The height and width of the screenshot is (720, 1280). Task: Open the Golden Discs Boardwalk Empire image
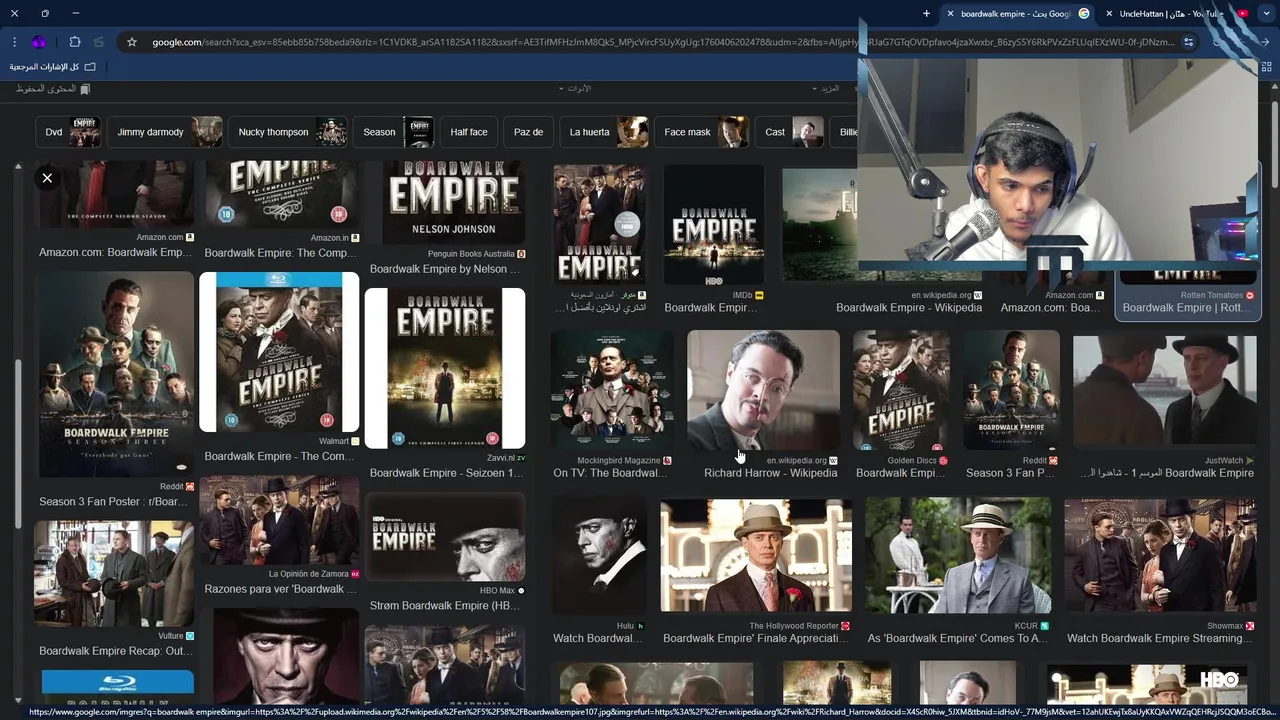901,390
